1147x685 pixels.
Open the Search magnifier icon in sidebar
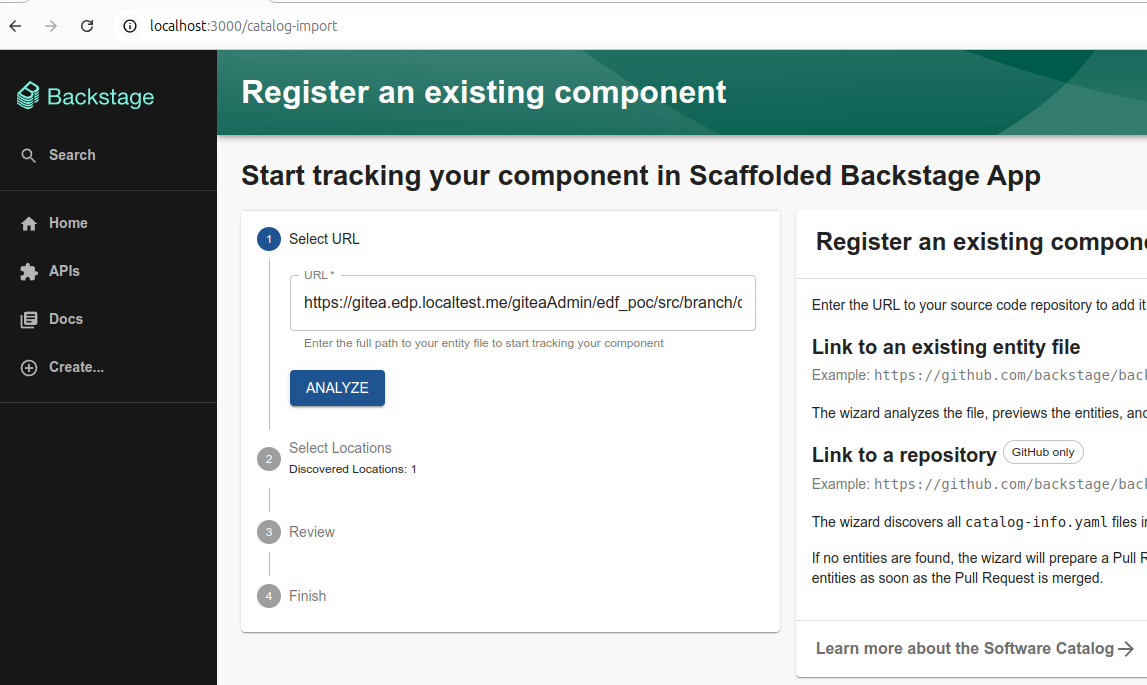point(29,155)
